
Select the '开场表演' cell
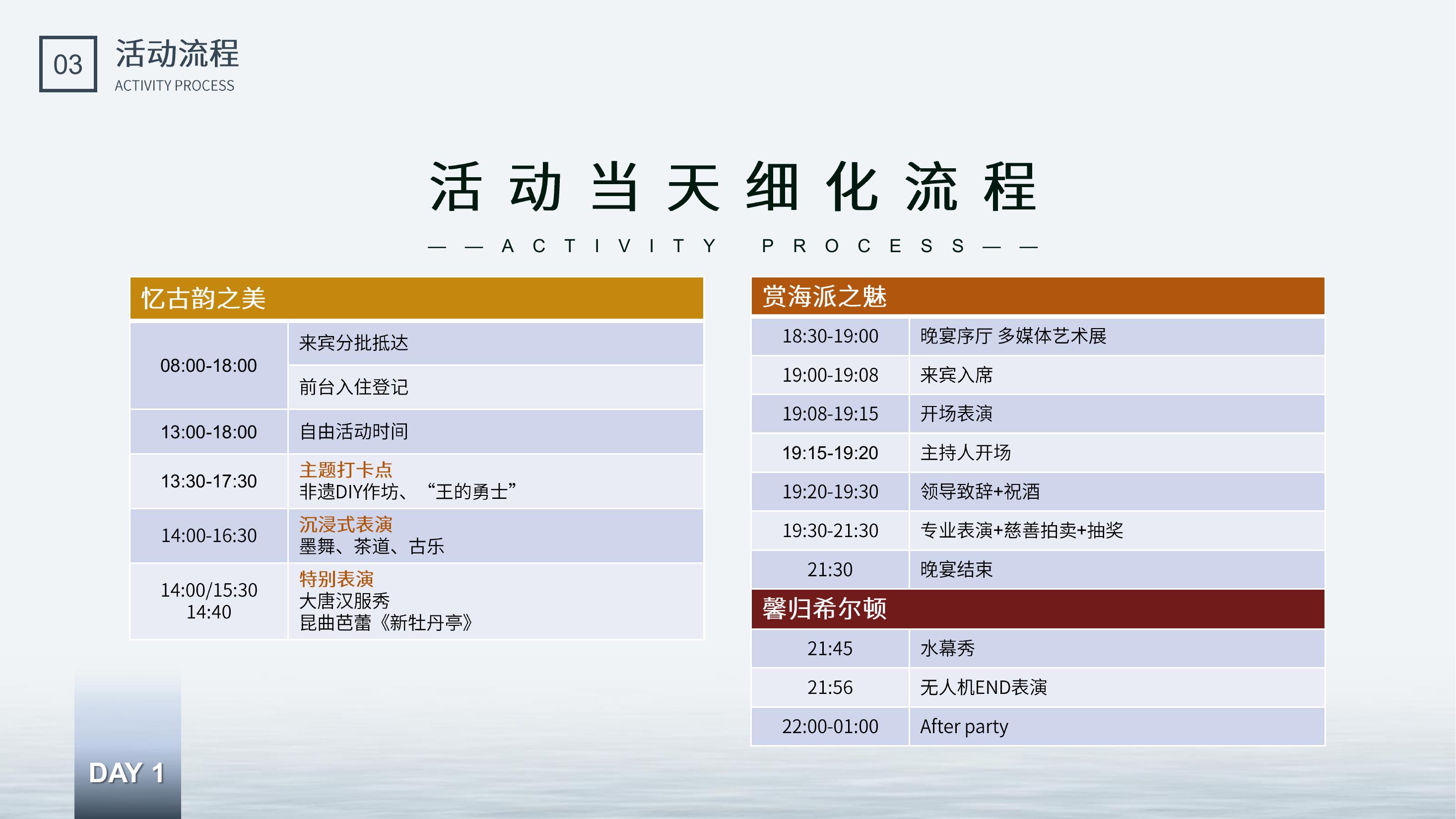[1117, 414]
